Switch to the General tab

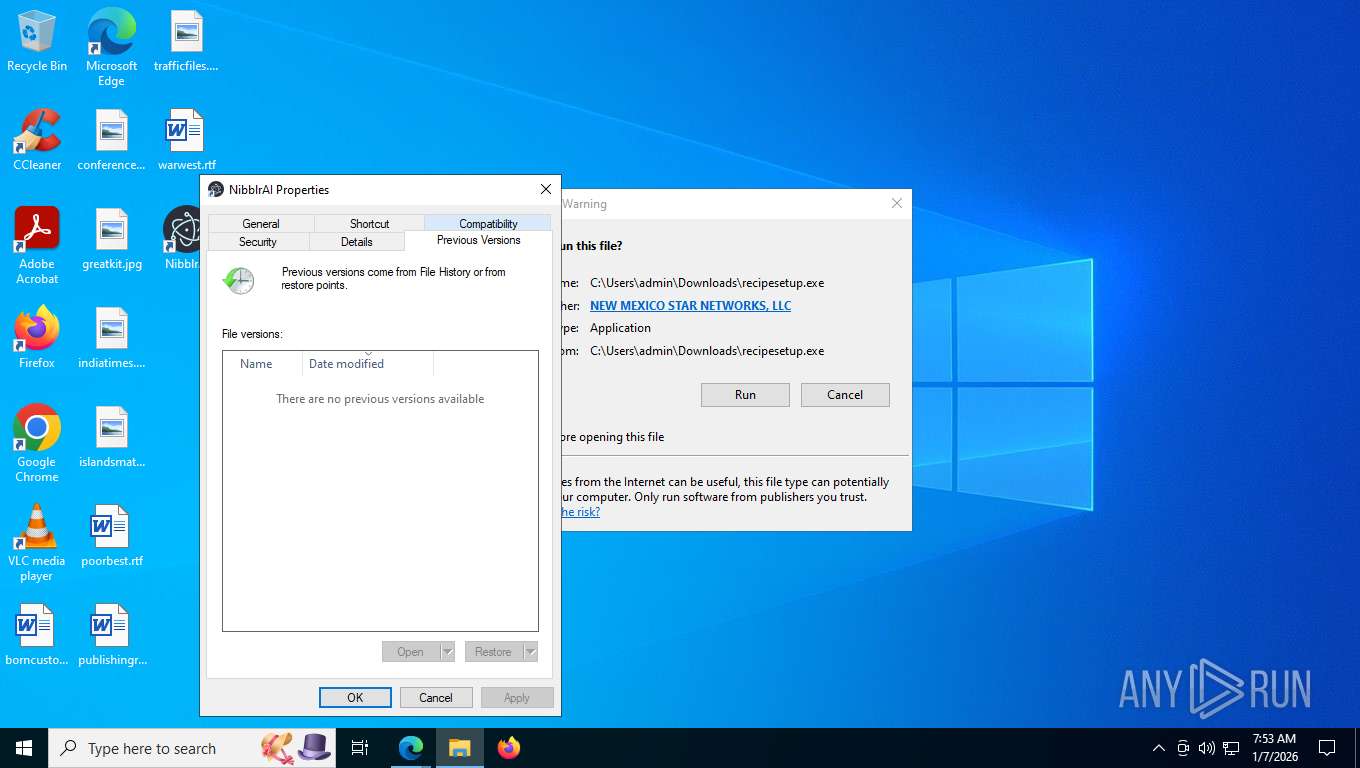pyautogui.click(x=261, y=224)
